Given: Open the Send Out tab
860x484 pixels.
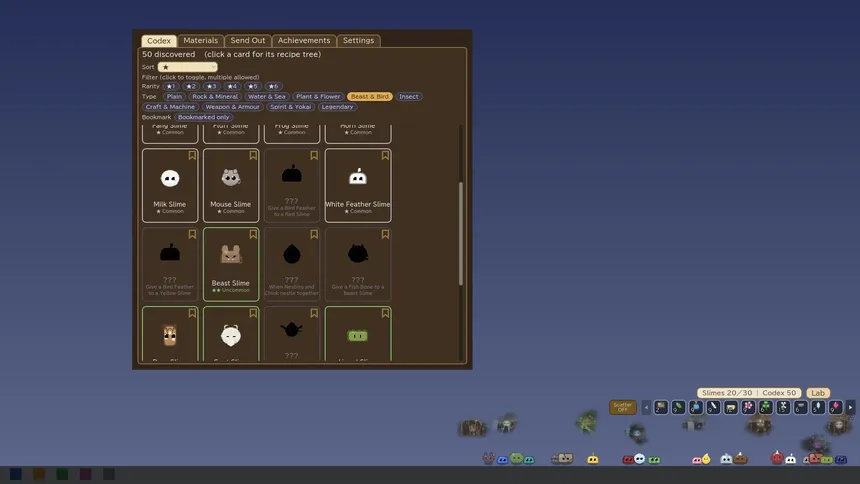Looking at the screenshot, I should tap(247, 41).
